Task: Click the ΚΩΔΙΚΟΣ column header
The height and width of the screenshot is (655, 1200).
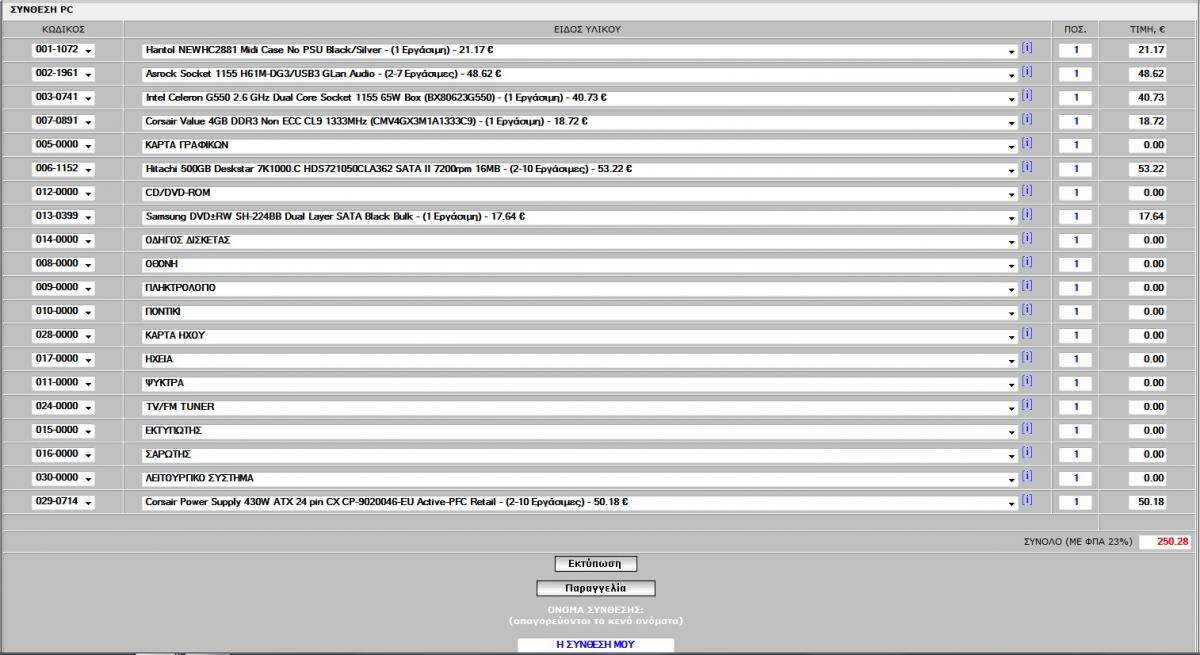Action: tap(63, 29)
